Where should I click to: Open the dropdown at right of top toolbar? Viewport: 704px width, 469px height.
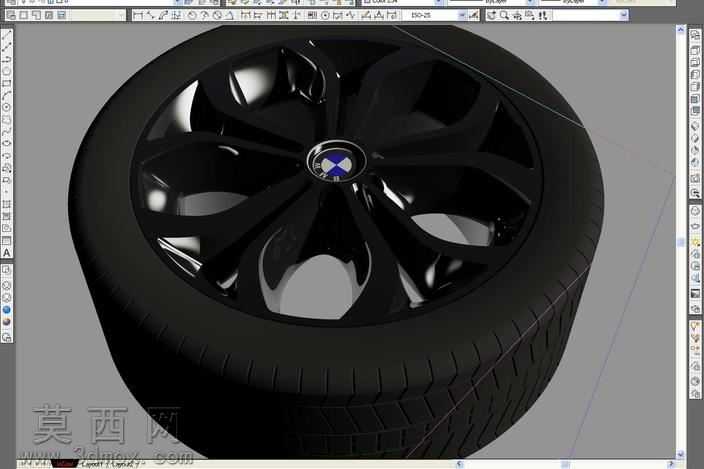[x=623, y=16]
